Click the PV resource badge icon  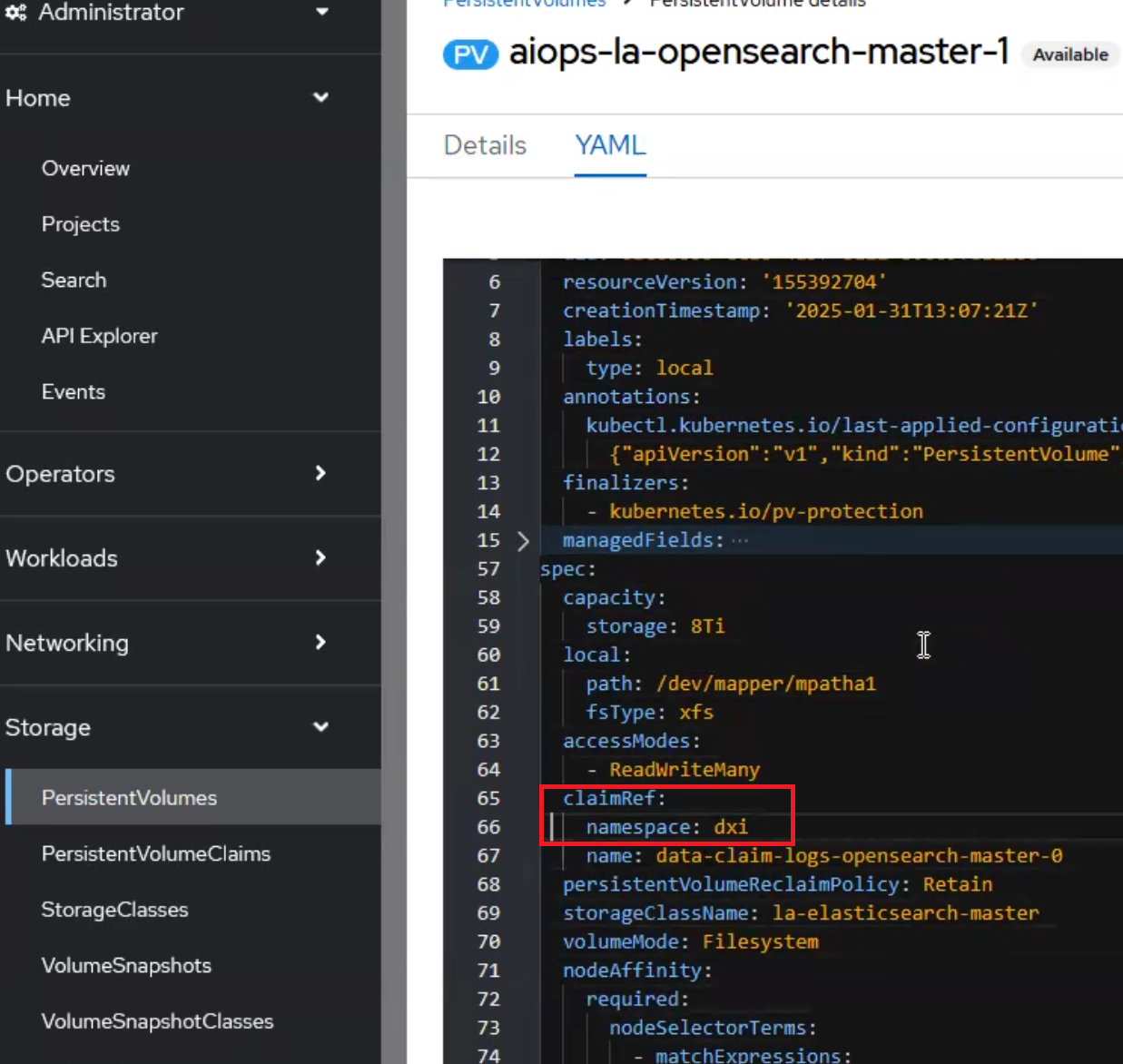[470, 54]
